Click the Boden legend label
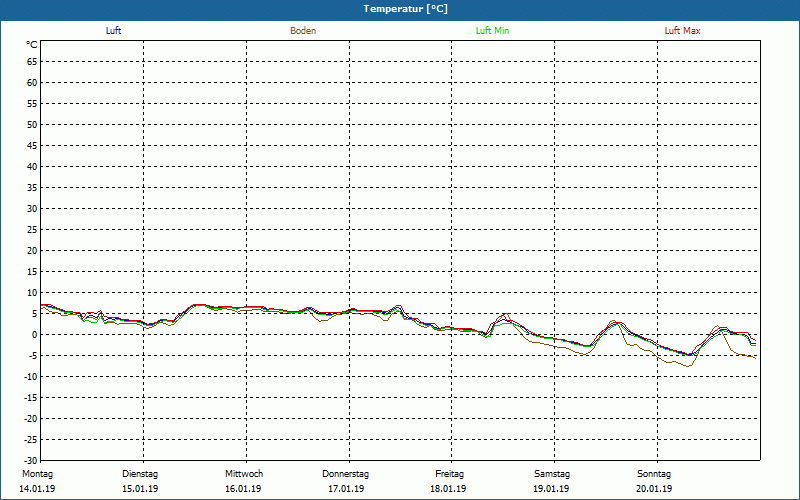This screenshot has width=800, height=500. click(303, 31)
